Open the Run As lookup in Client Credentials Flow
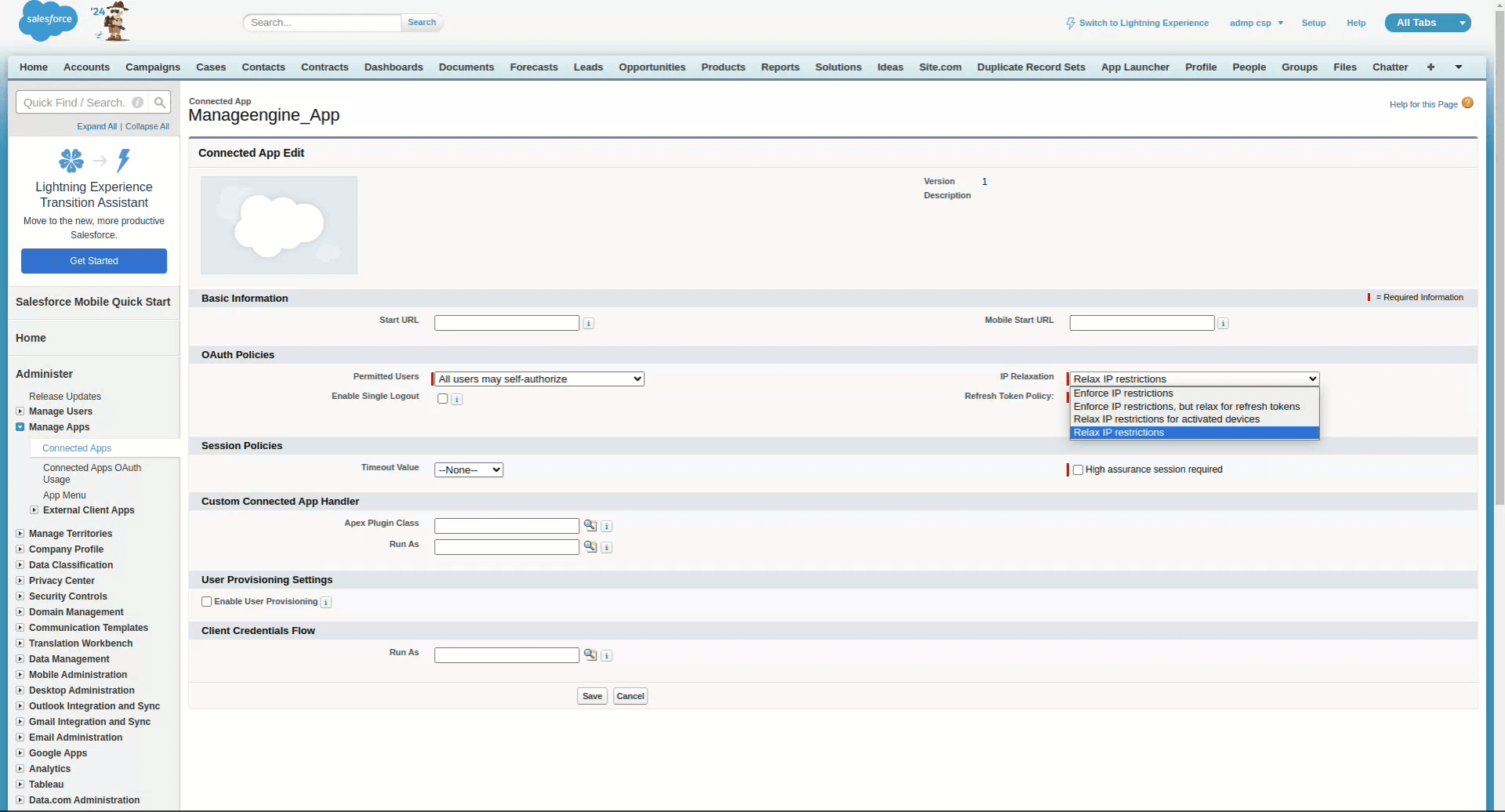This screenshot has height=812, width=1505. (x=589, y=654)
